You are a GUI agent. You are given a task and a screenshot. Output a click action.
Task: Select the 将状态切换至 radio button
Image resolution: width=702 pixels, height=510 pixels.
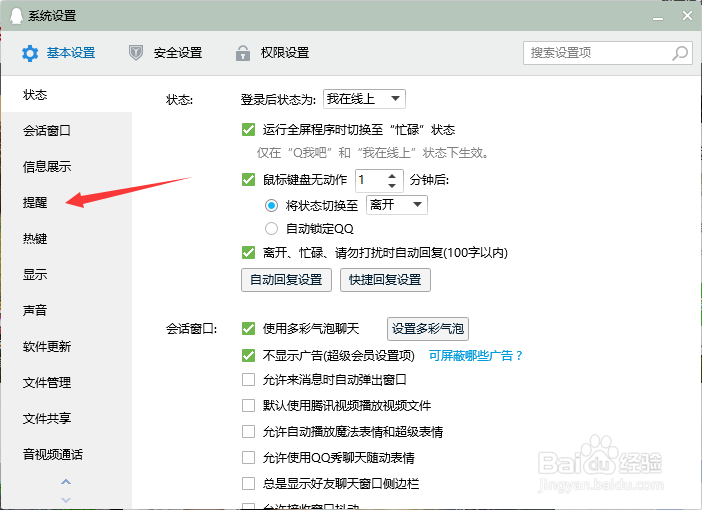pyautogui.click(x=271, y=206)
